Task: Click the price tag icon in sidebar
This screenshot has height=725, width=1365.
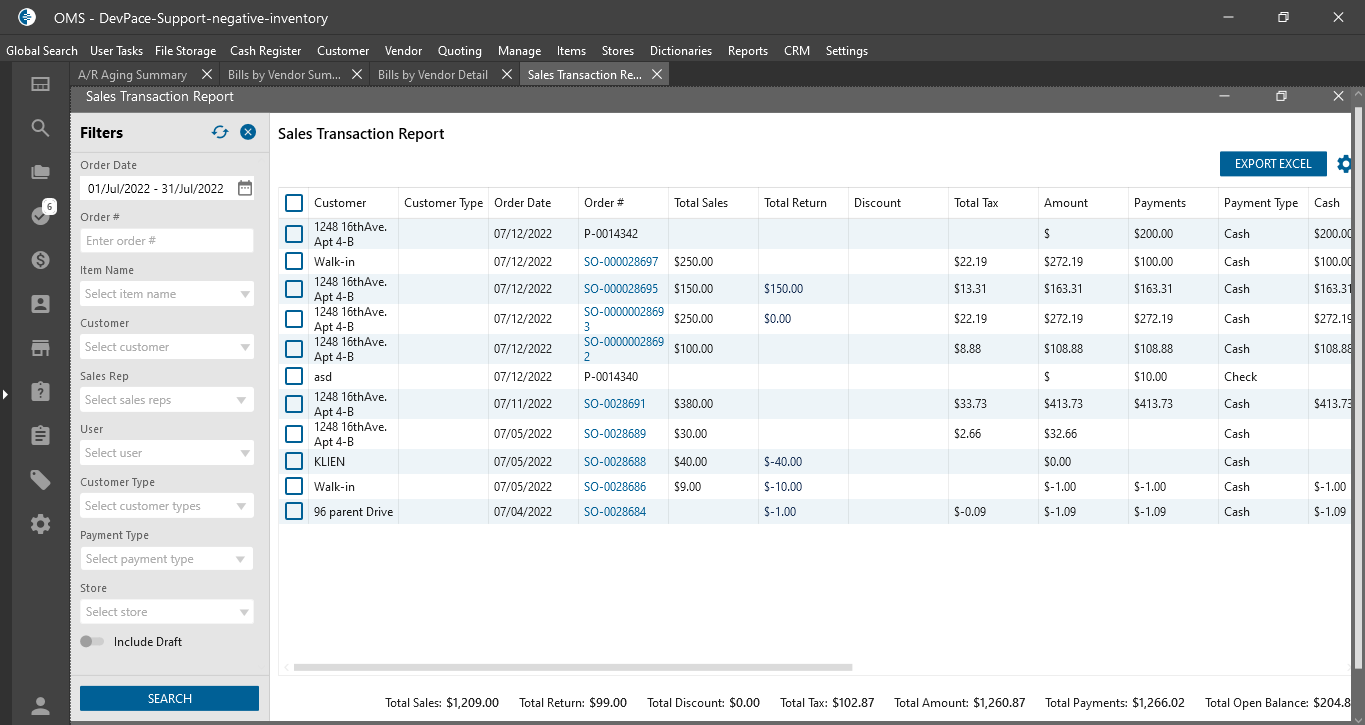Action: coord(40,480)
